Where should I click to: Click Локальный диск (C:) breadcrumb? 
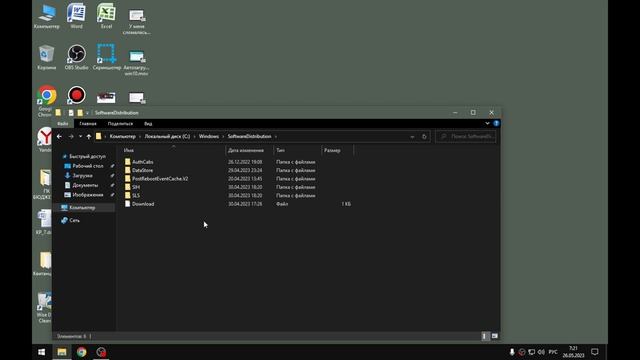167,136
